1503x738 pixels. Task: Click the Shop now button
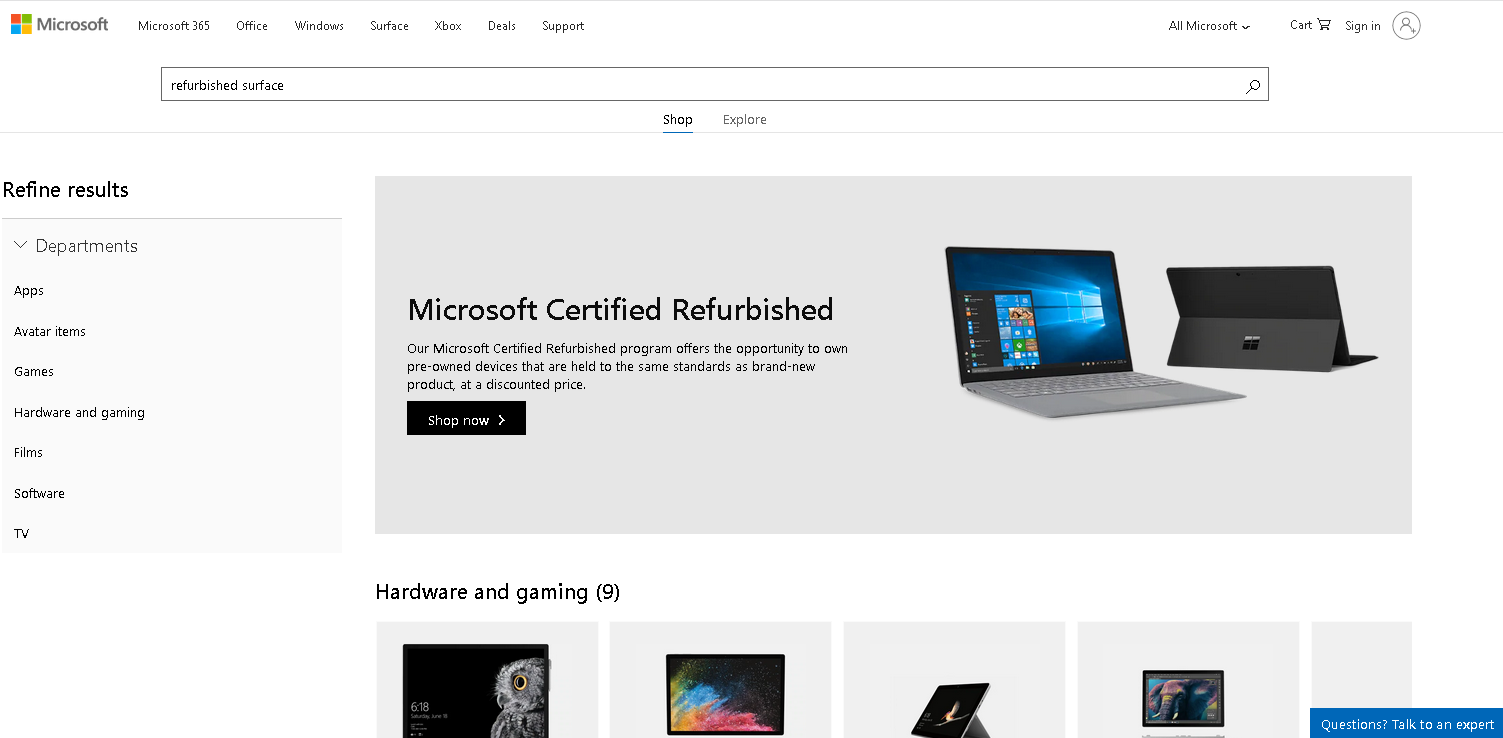tap(466, 419)
